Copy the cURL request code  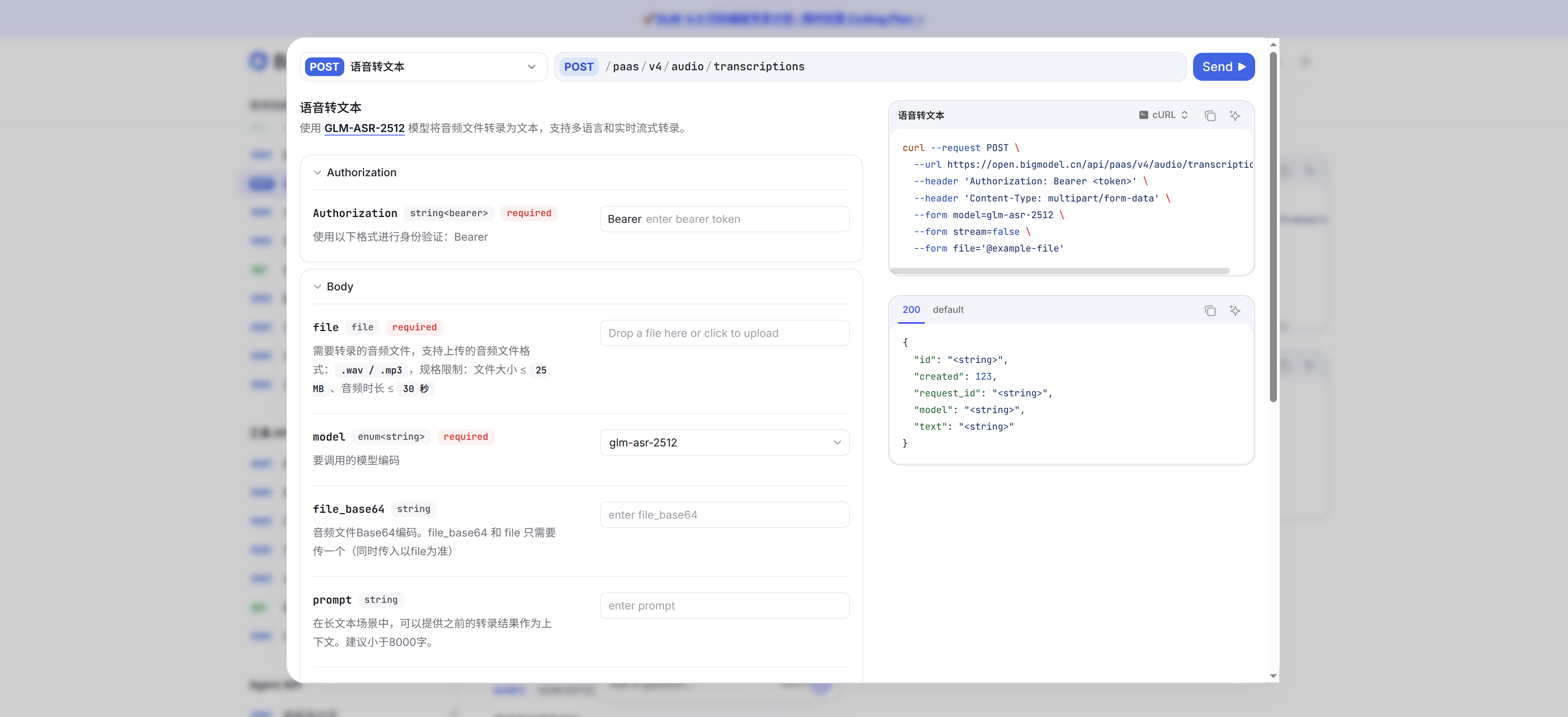pyautogui.click(x=1209, y=116)
